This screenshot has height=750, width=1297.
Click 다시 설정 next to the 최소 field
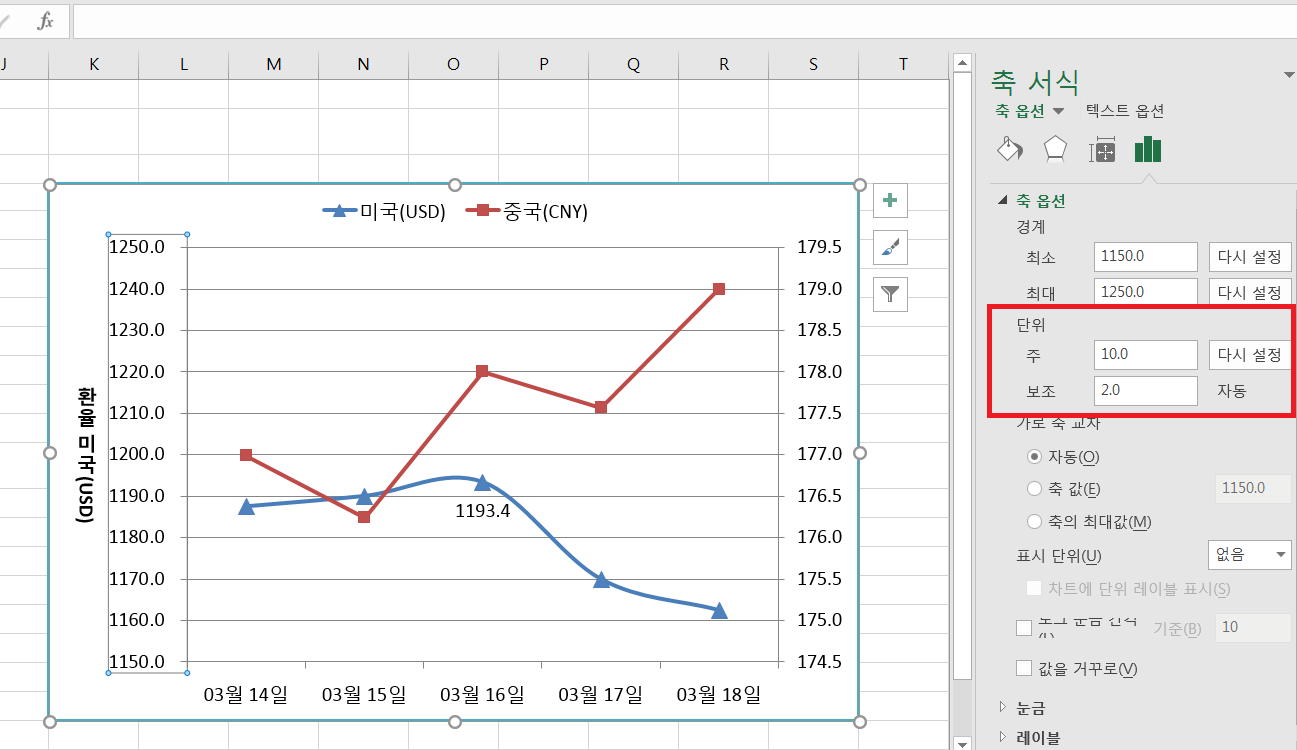click(1249, 257)
